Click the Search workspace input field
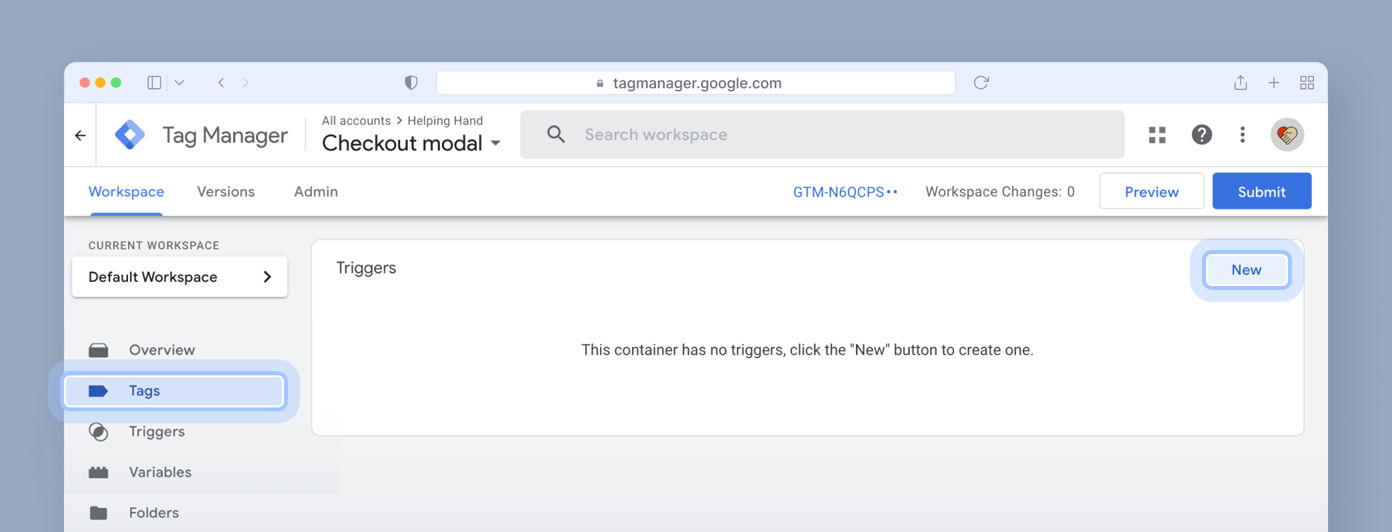 click(x=822, y=135)
